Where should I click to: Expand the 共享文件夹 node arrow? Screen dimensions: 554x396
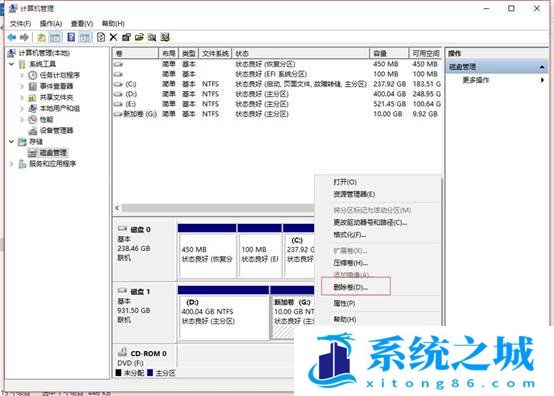point(22,97)
